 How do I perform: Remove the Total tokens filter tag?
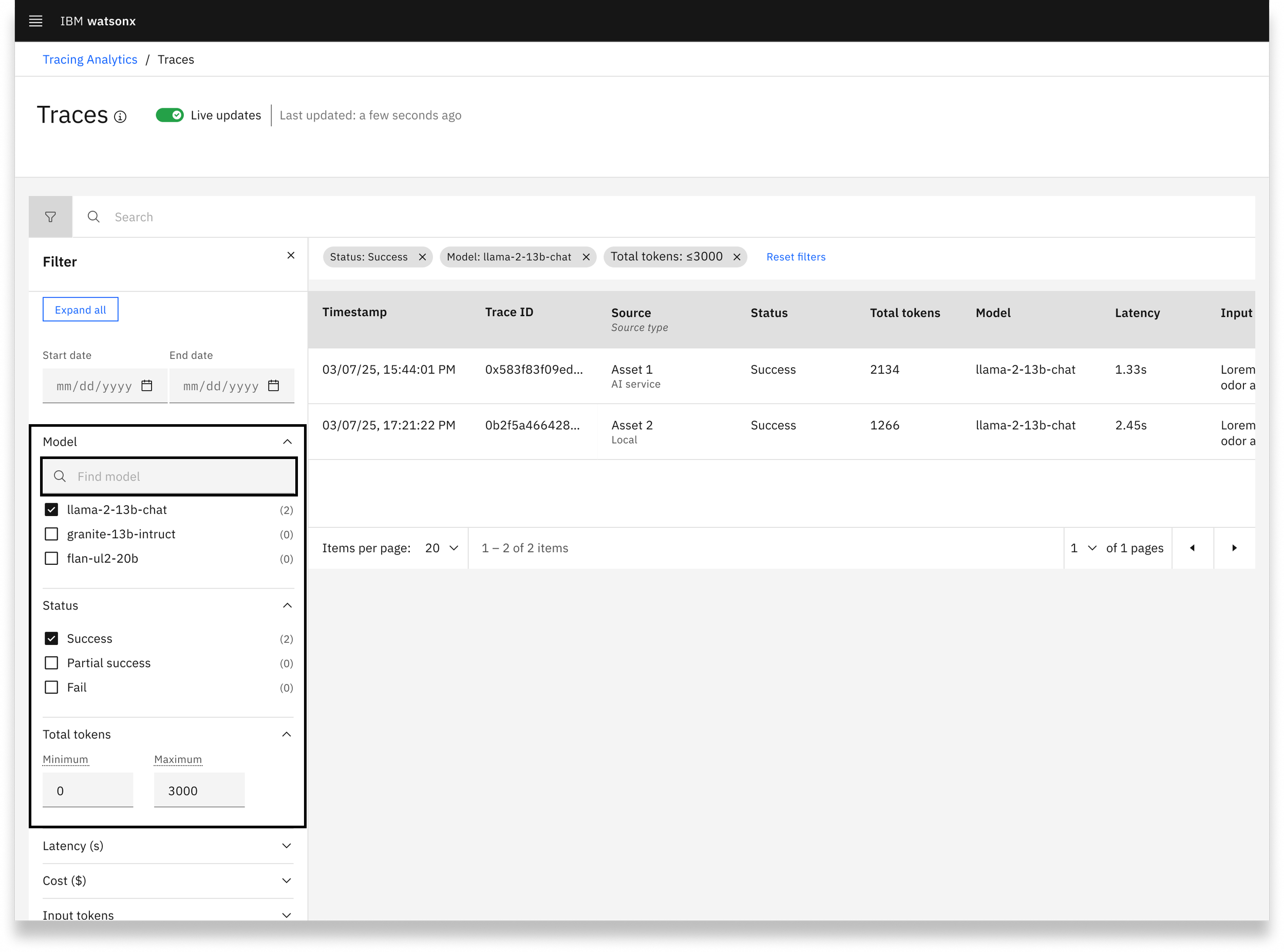737,257
